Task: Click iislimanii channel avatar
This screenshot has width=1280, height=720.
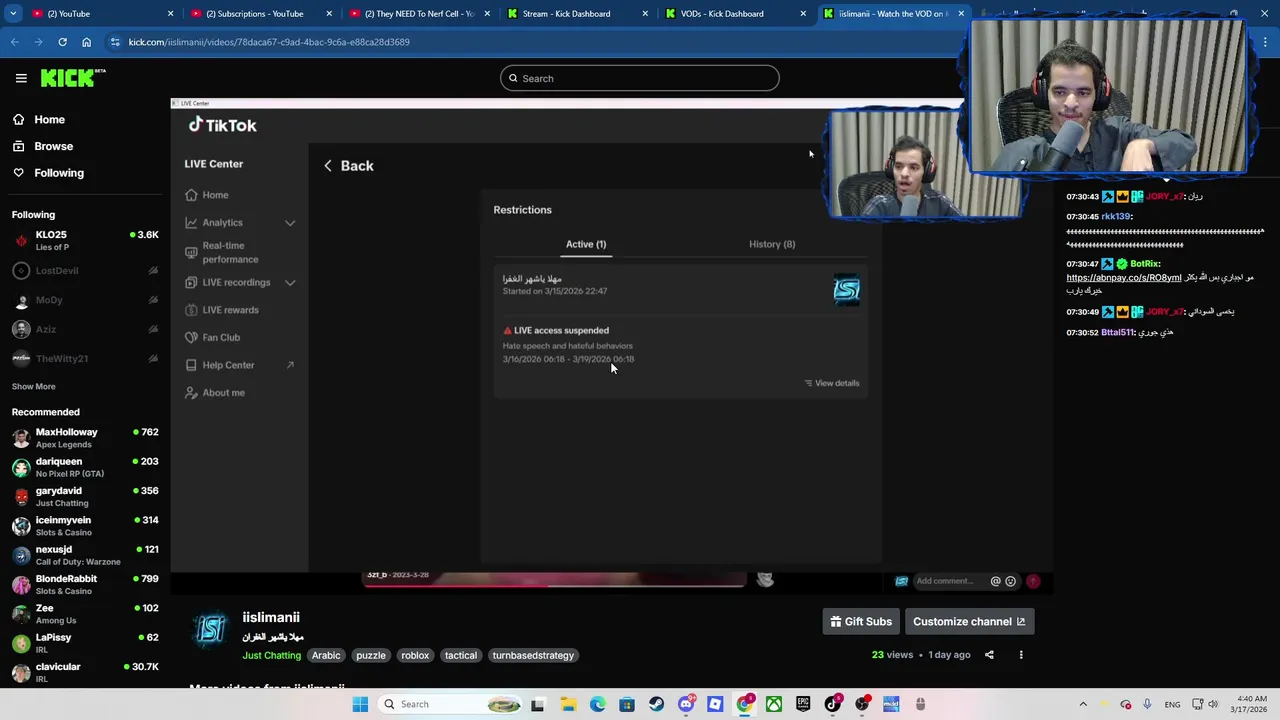Action: coord(211,630)
